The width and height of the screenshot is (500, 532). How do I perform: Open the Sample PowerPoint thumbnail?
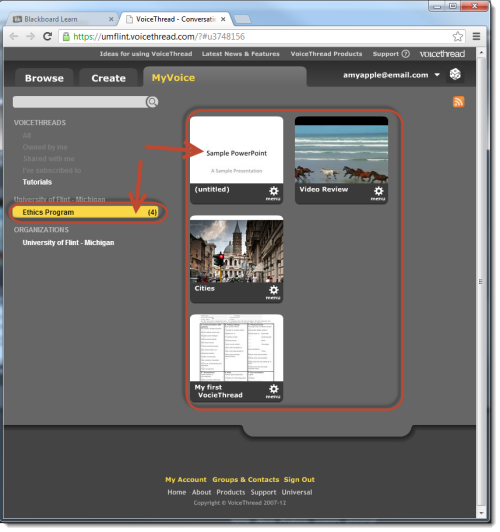point(236,150)
